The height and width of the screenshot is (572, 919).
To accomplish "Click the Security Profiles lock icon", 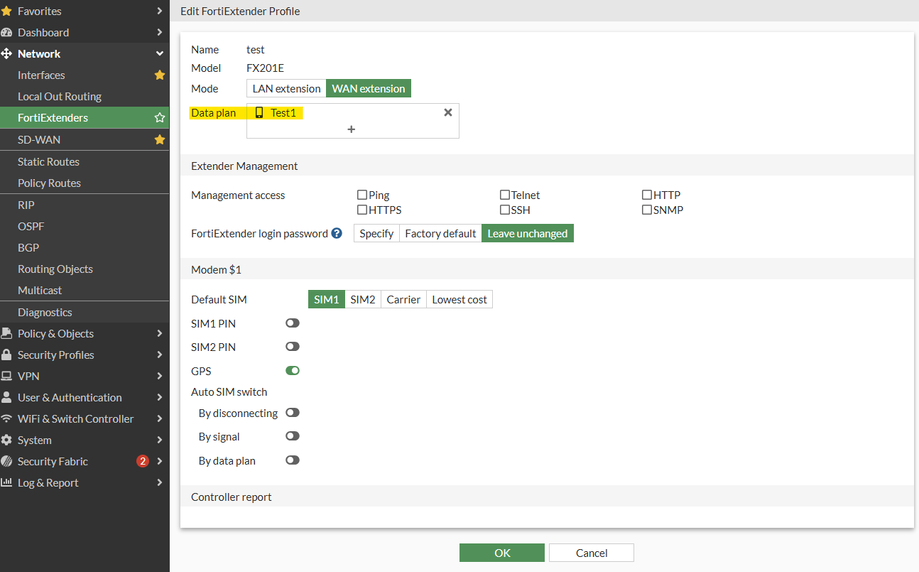I will pyautogui.click(x=6, y=355).
